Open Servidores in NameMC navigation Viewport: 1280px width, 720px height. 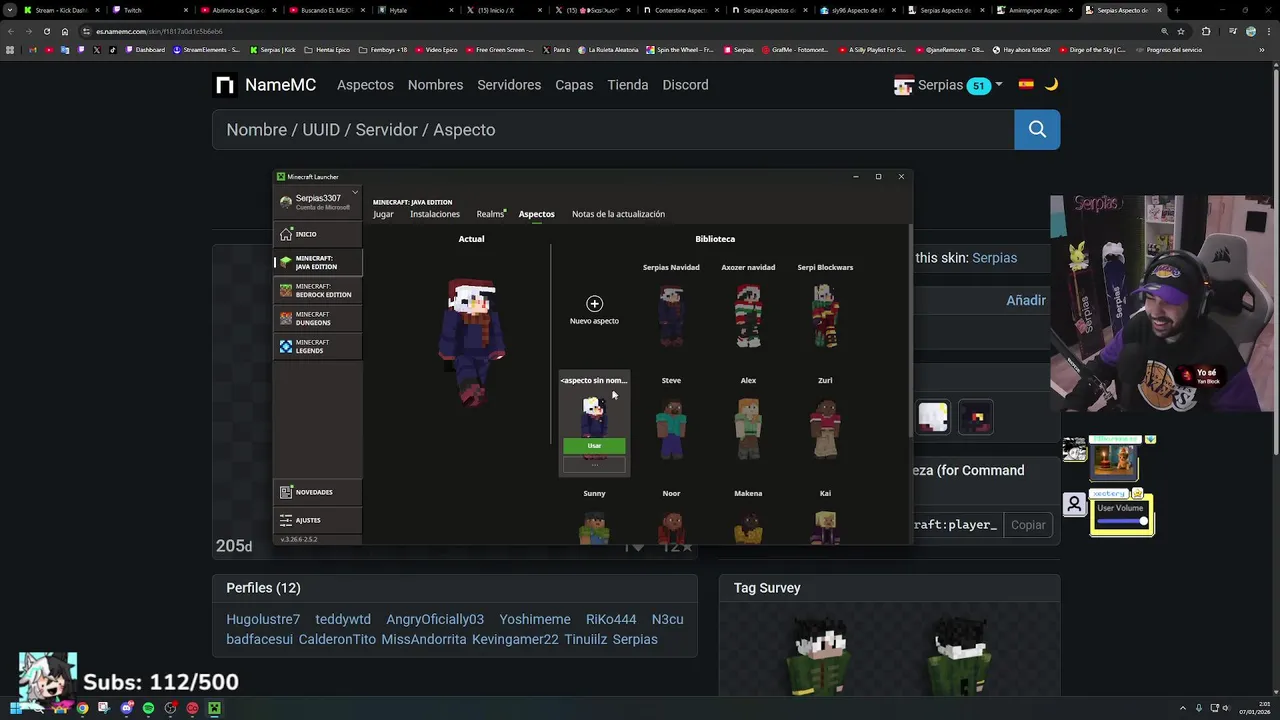pyautogui.click(x=509, y=85)
